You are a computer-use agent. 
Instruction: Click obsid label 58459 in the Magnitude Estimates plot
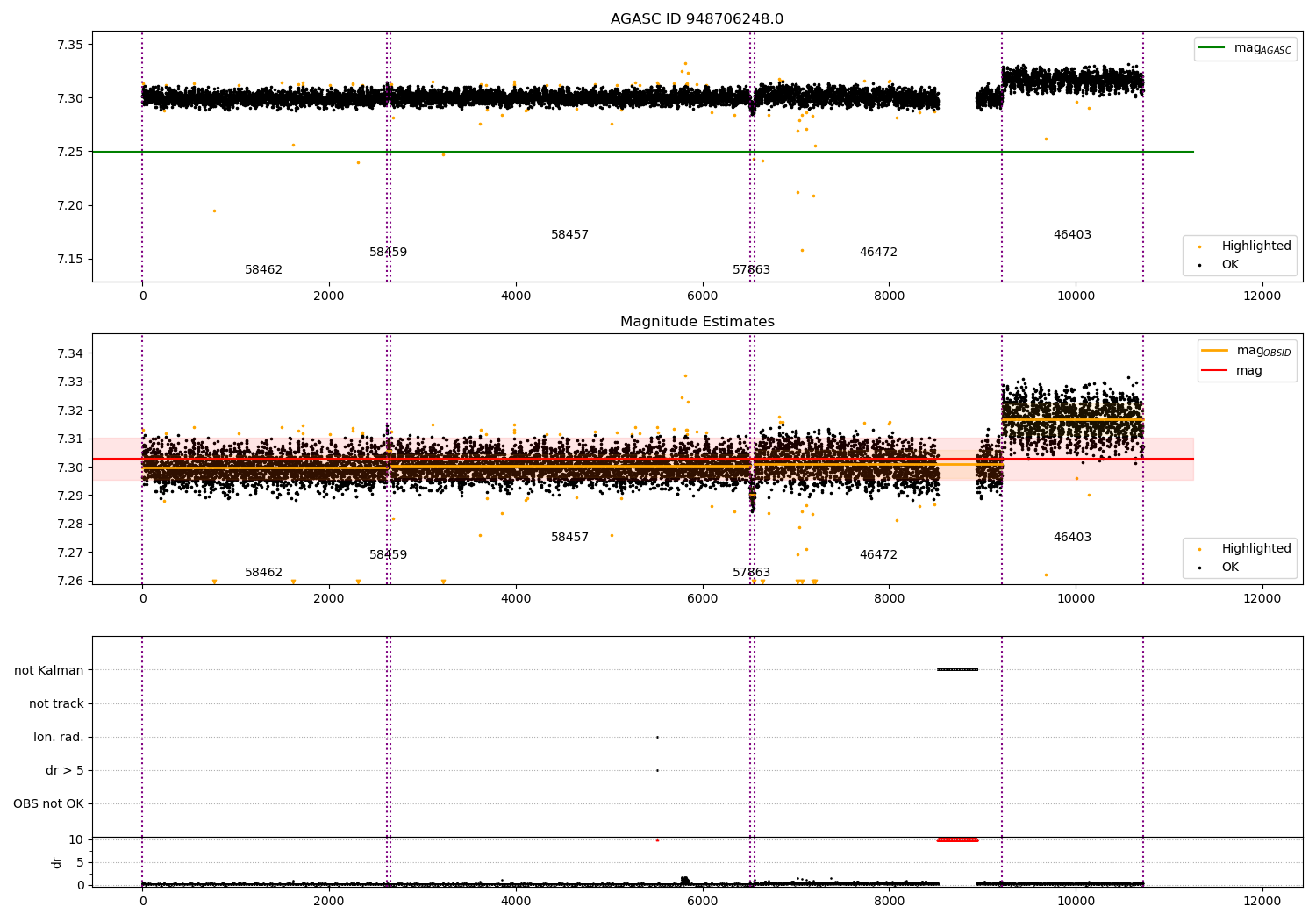pos(388,555)
